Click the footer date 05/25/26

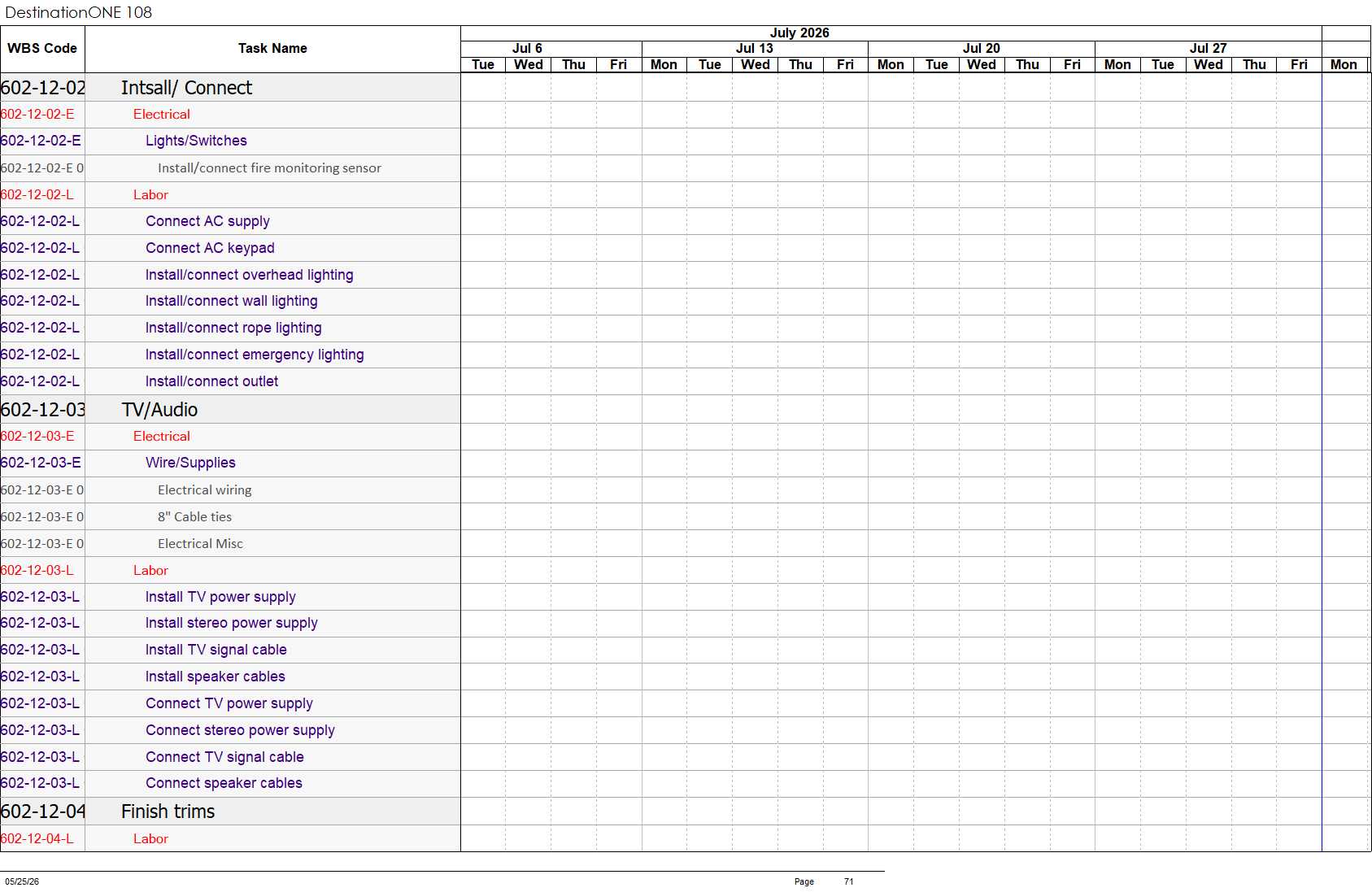[x=22, y=881]
